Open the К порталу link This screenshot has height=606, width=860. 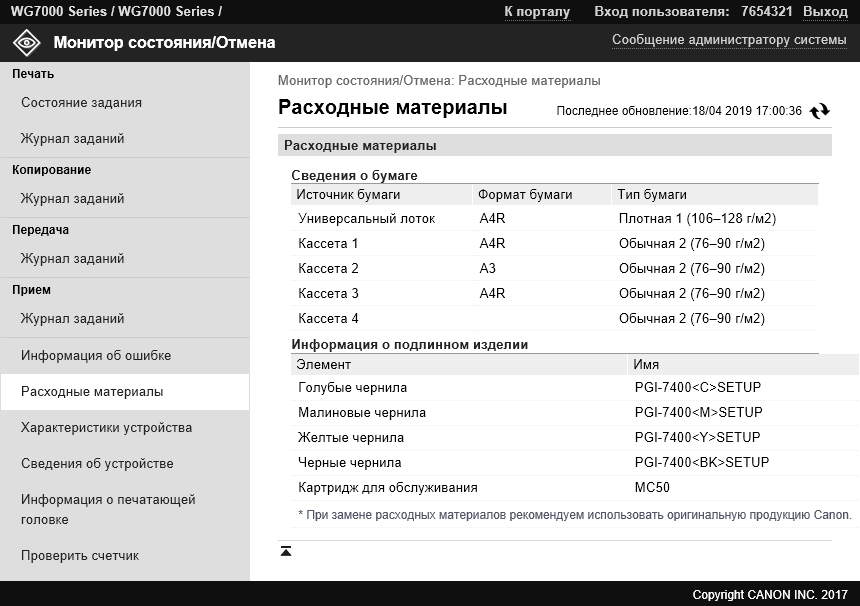pyautogui.click(x=537, y=12)
